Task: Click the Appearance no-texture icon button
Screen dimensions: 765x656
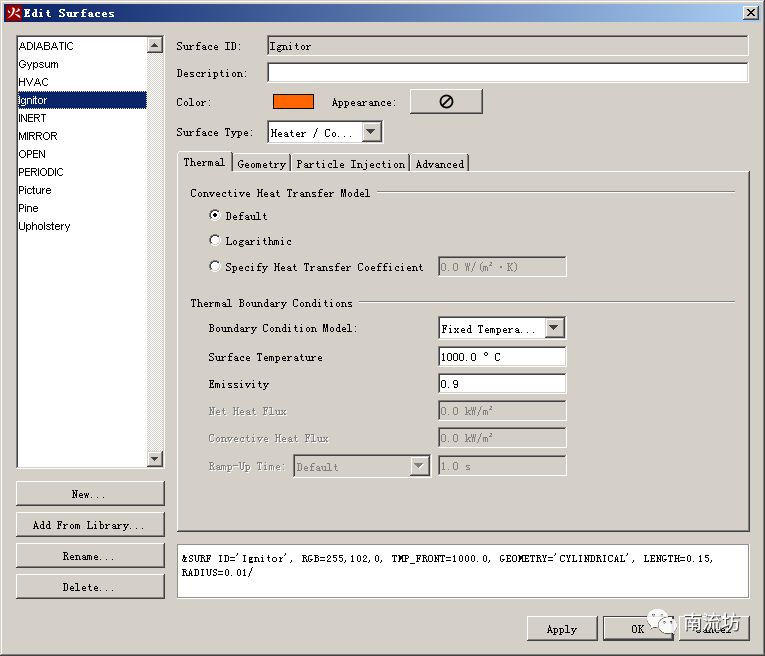Action: [446, 102]
